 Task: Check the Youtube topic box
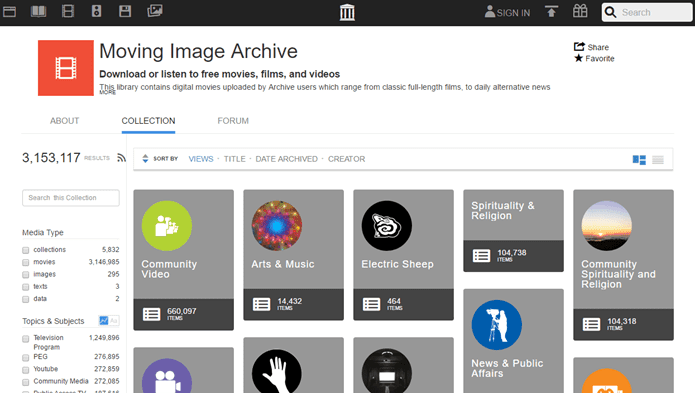(26, 370)
